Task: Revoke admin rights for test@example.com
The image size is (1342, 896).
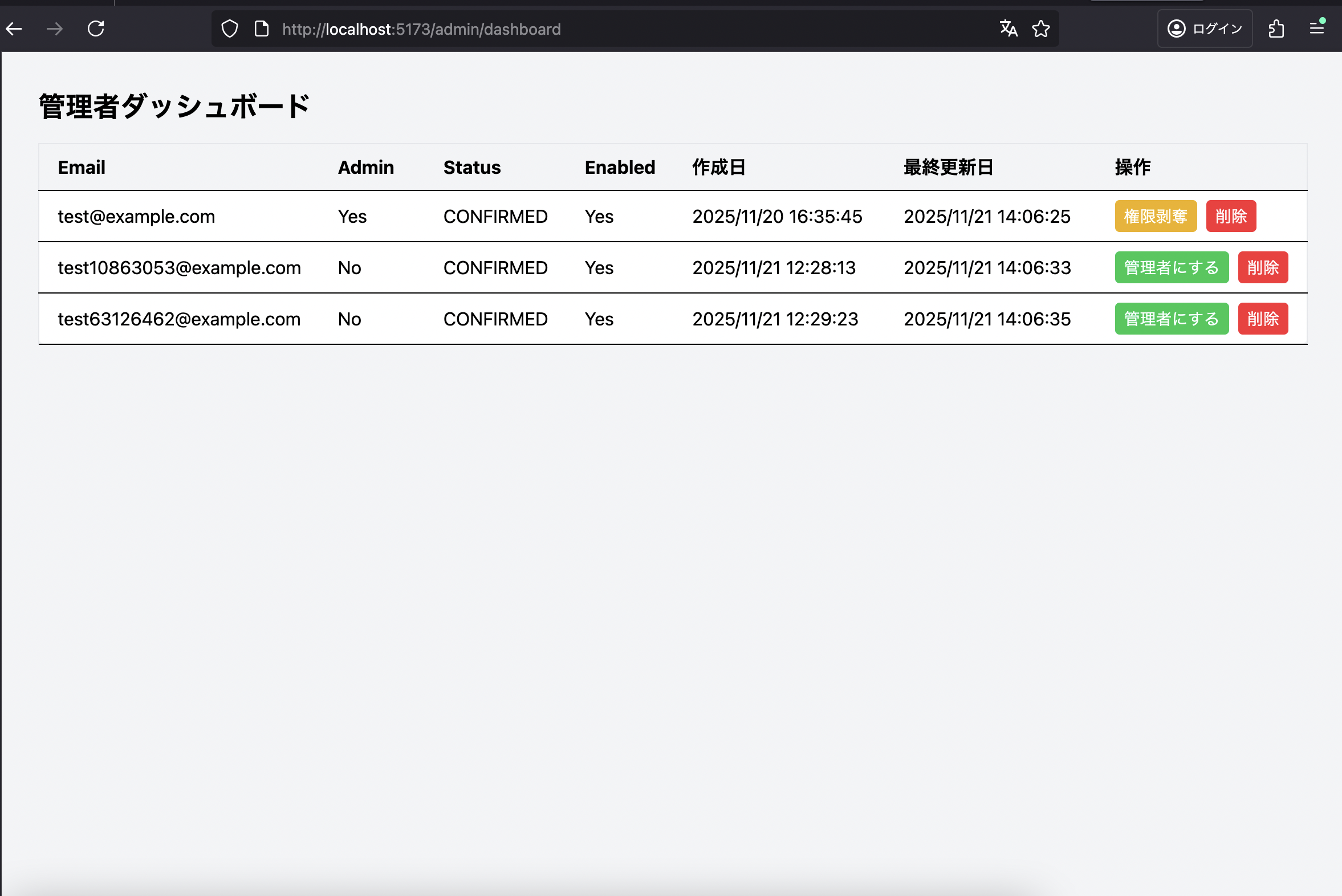Action: pos(1155,216)
